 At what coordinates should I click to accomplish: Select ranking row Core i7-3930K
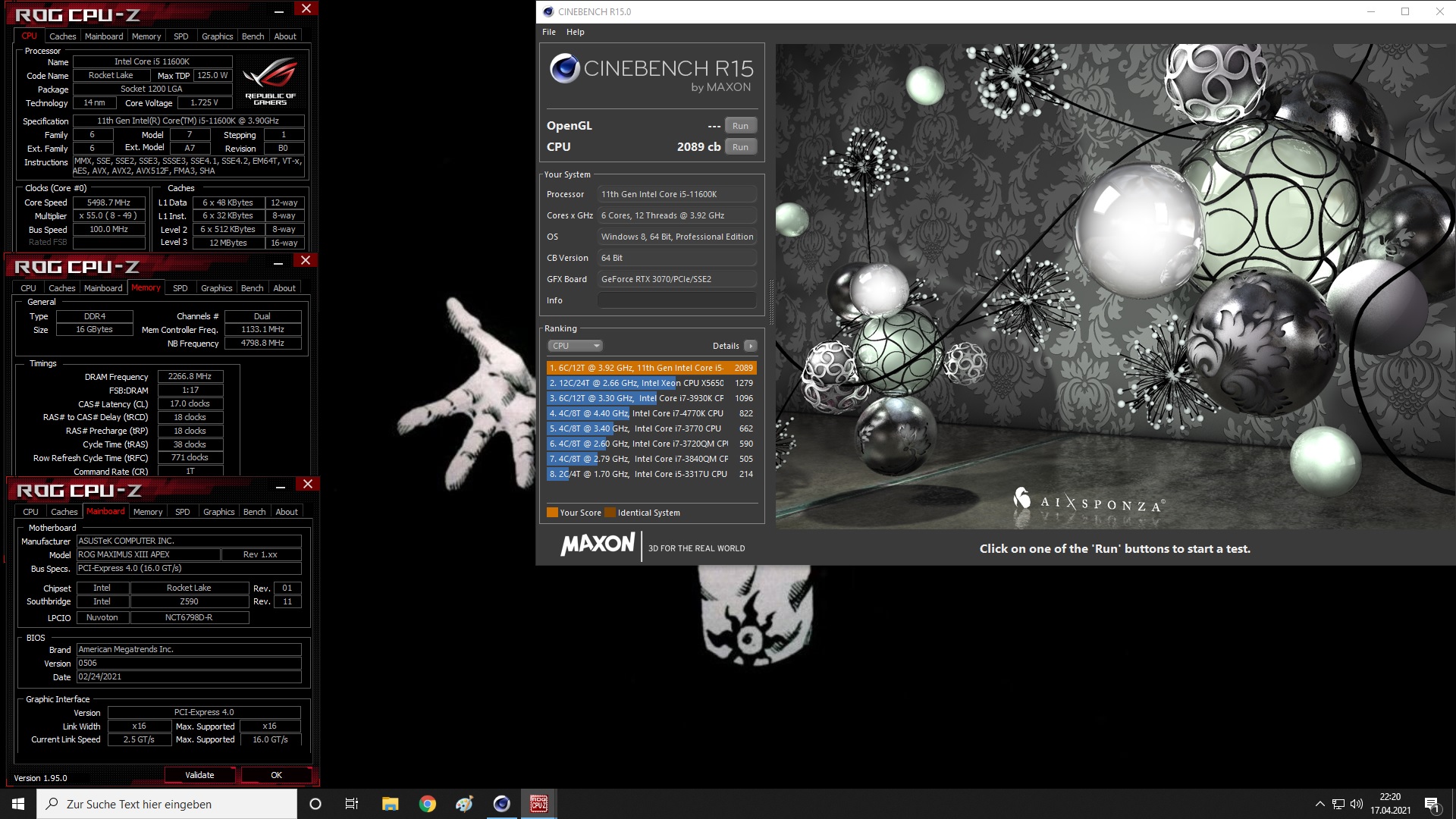coord(651,398)
